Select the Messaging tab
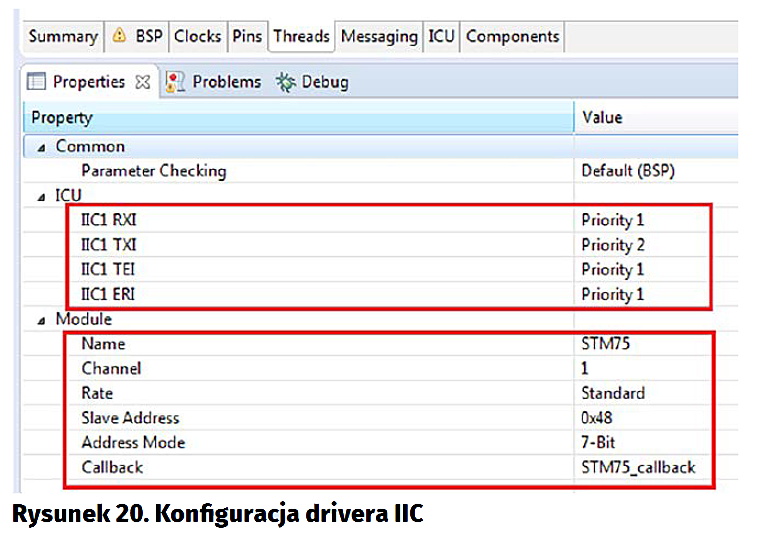757x533 pixels. (x=379, y=37)
